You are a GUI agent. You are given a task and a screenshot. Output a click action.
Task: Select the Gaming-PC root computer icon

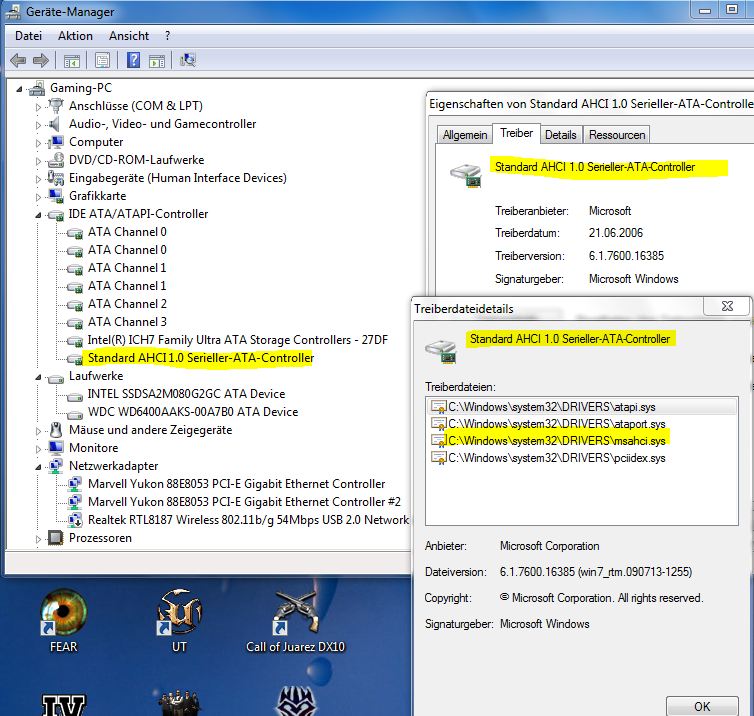(37, 88)
